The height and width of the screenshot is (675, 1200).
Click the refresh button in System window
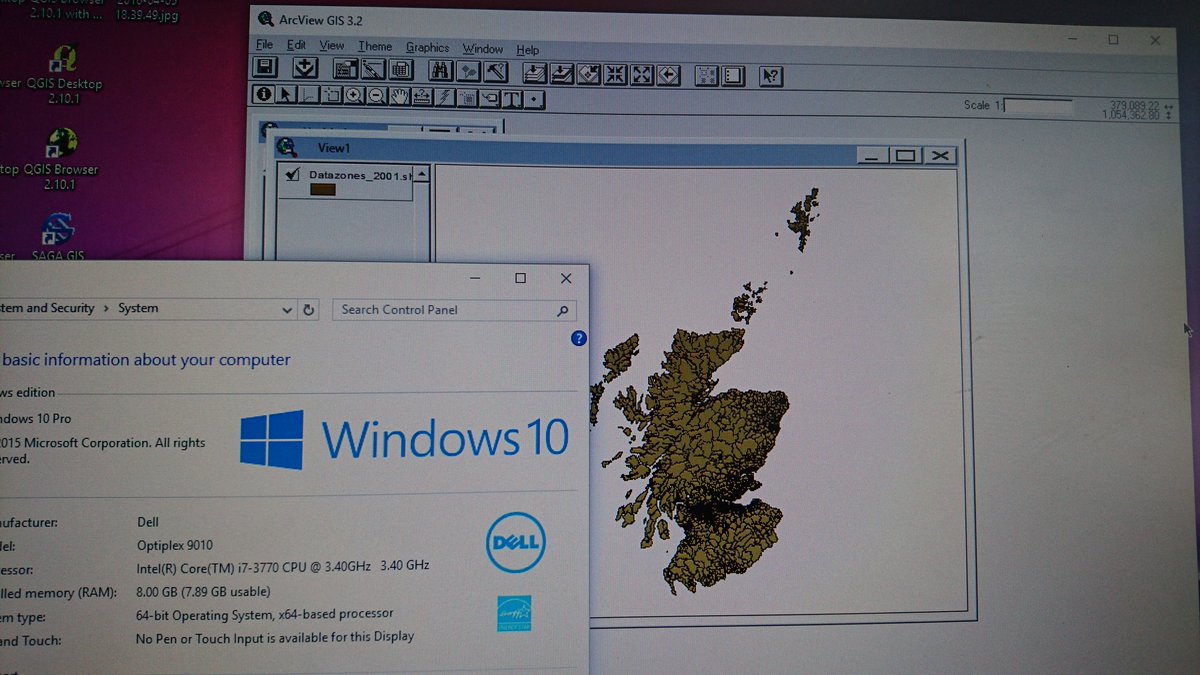(309, 310)
